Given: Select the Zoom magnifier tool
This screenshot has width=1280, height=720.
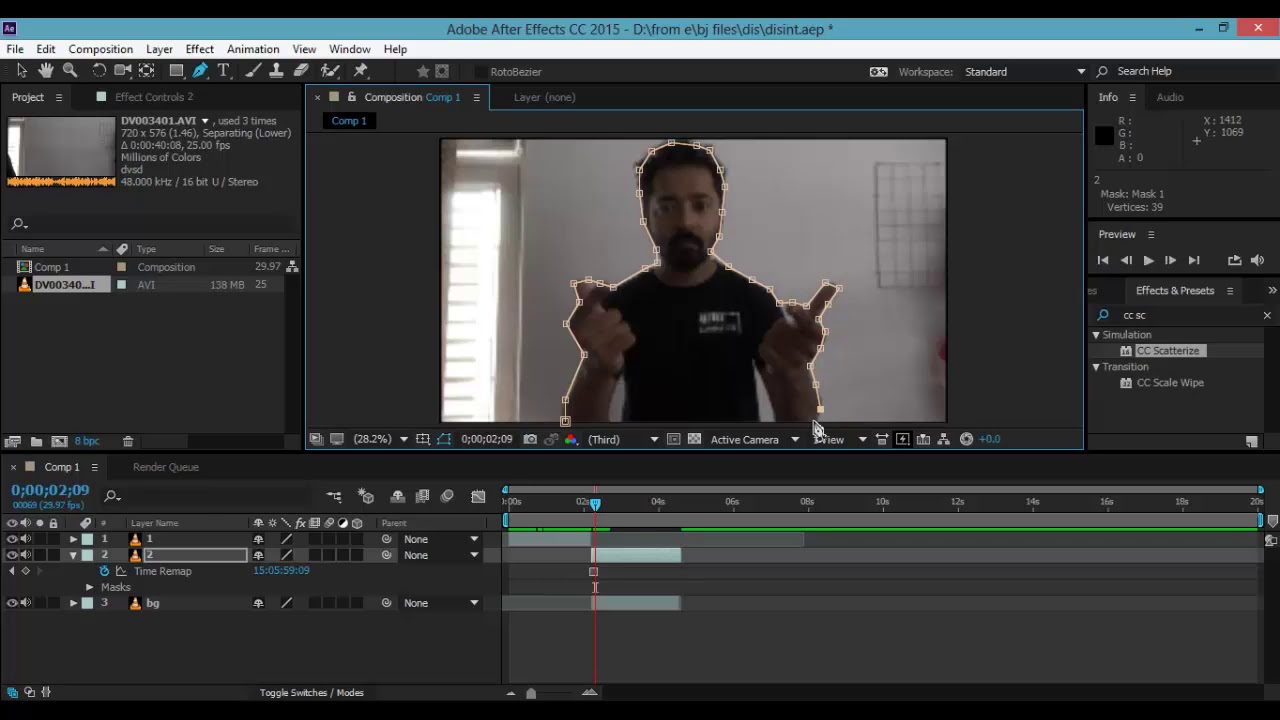Looking at the screenshot, I should click(x=70, y=70).
